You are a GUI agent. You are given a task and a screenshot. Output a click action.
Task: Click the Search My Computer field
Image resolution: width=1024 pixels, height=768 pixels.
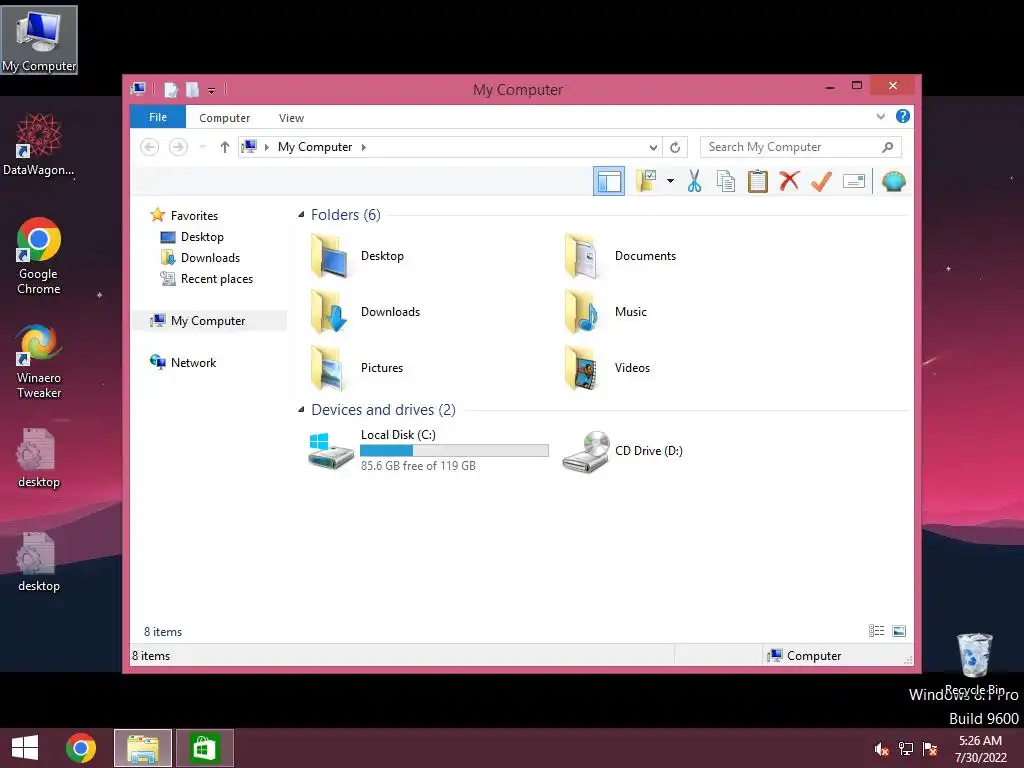(801, 147)
